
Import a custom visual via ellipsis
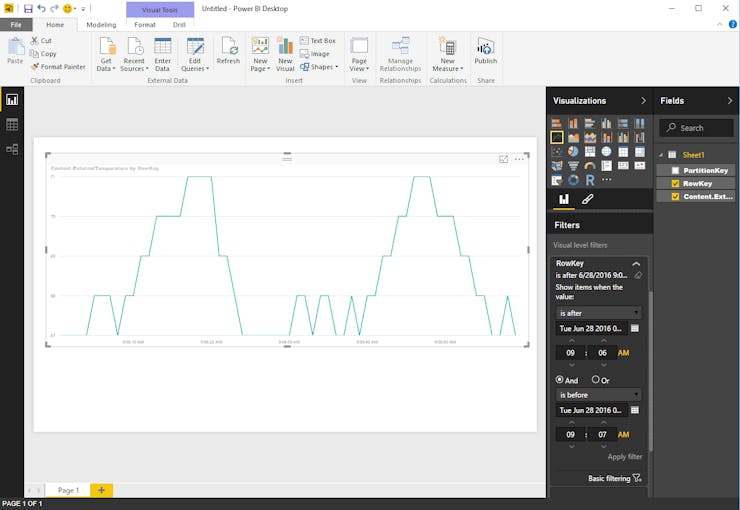pyautogui.click(x=607, y=179)
